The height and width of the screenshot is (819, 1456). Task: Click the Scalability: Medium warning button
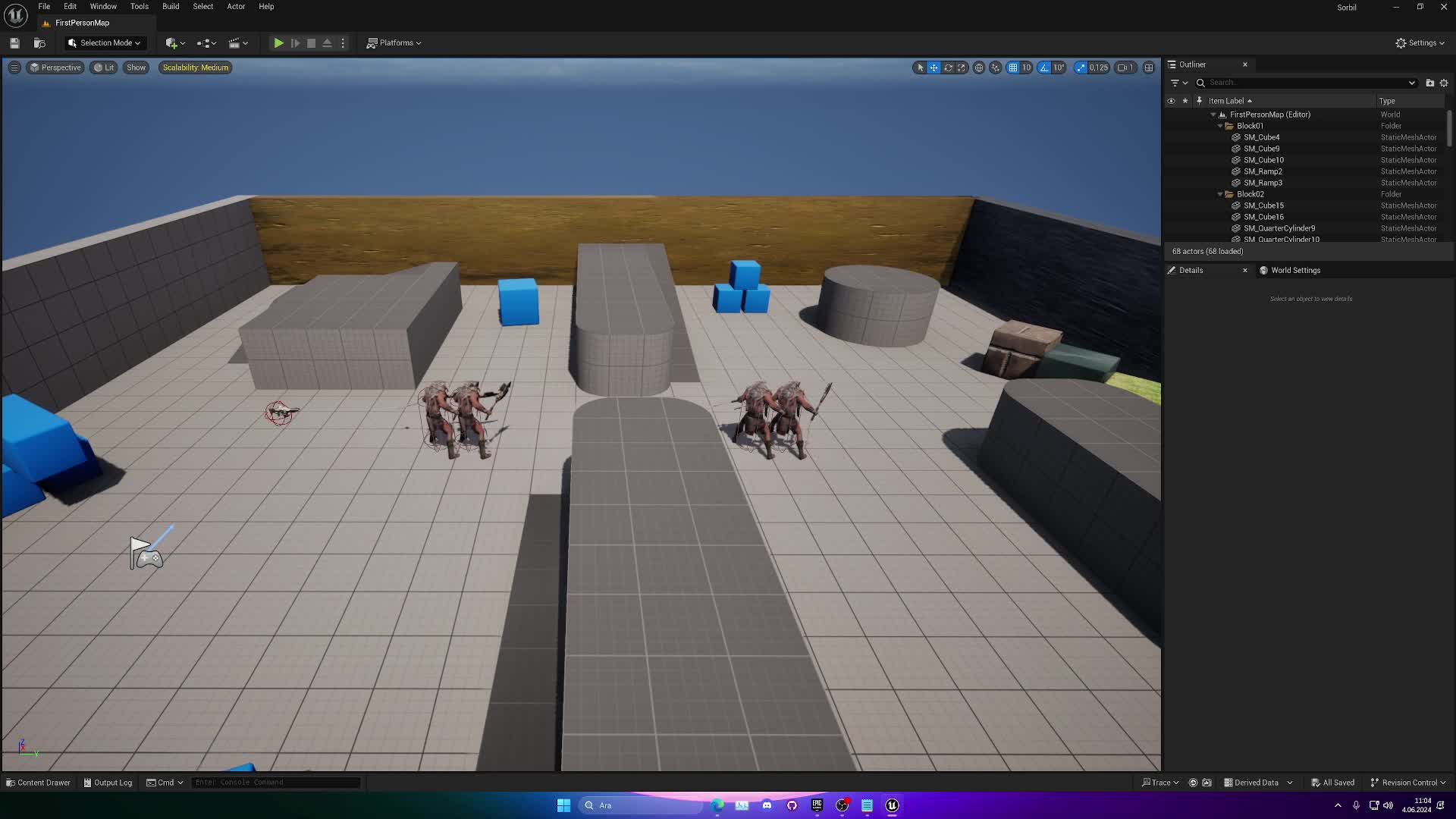(x=195, y=67)
